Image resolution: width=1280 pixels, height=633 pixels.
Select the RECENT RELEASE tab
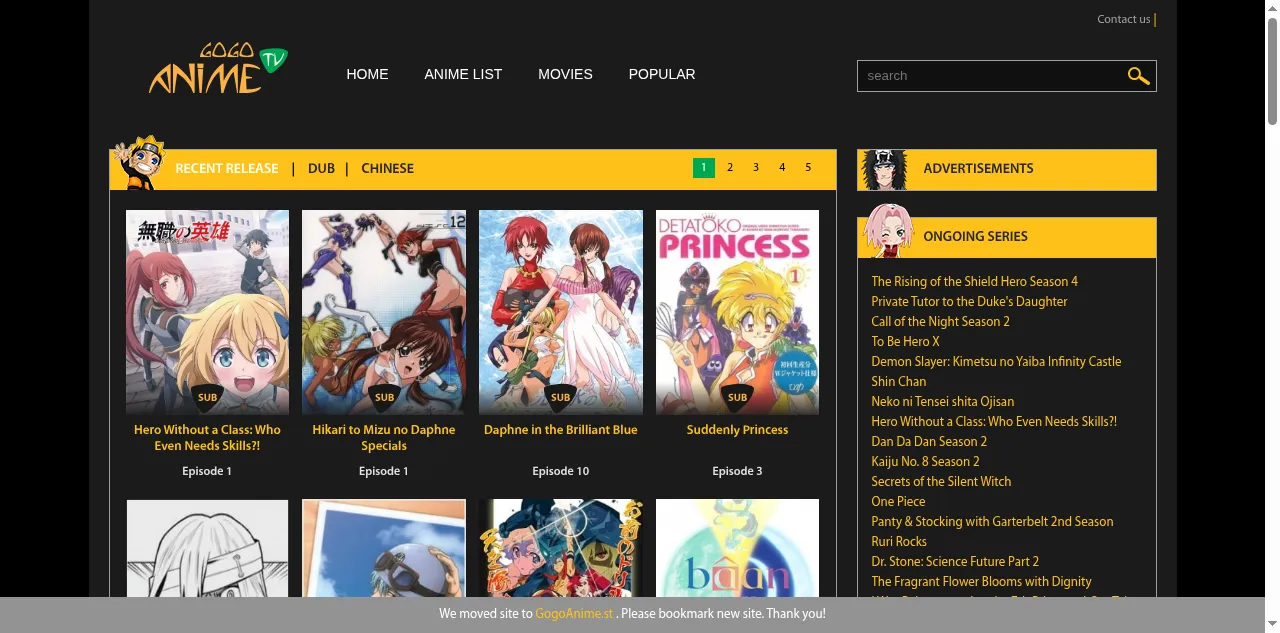pyautogui.click(x=227, y=168)
